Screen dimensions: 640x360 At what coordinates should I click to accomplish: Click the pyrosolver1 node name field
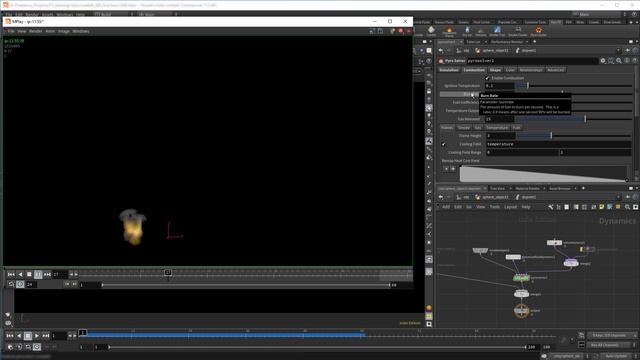(532, 61)
